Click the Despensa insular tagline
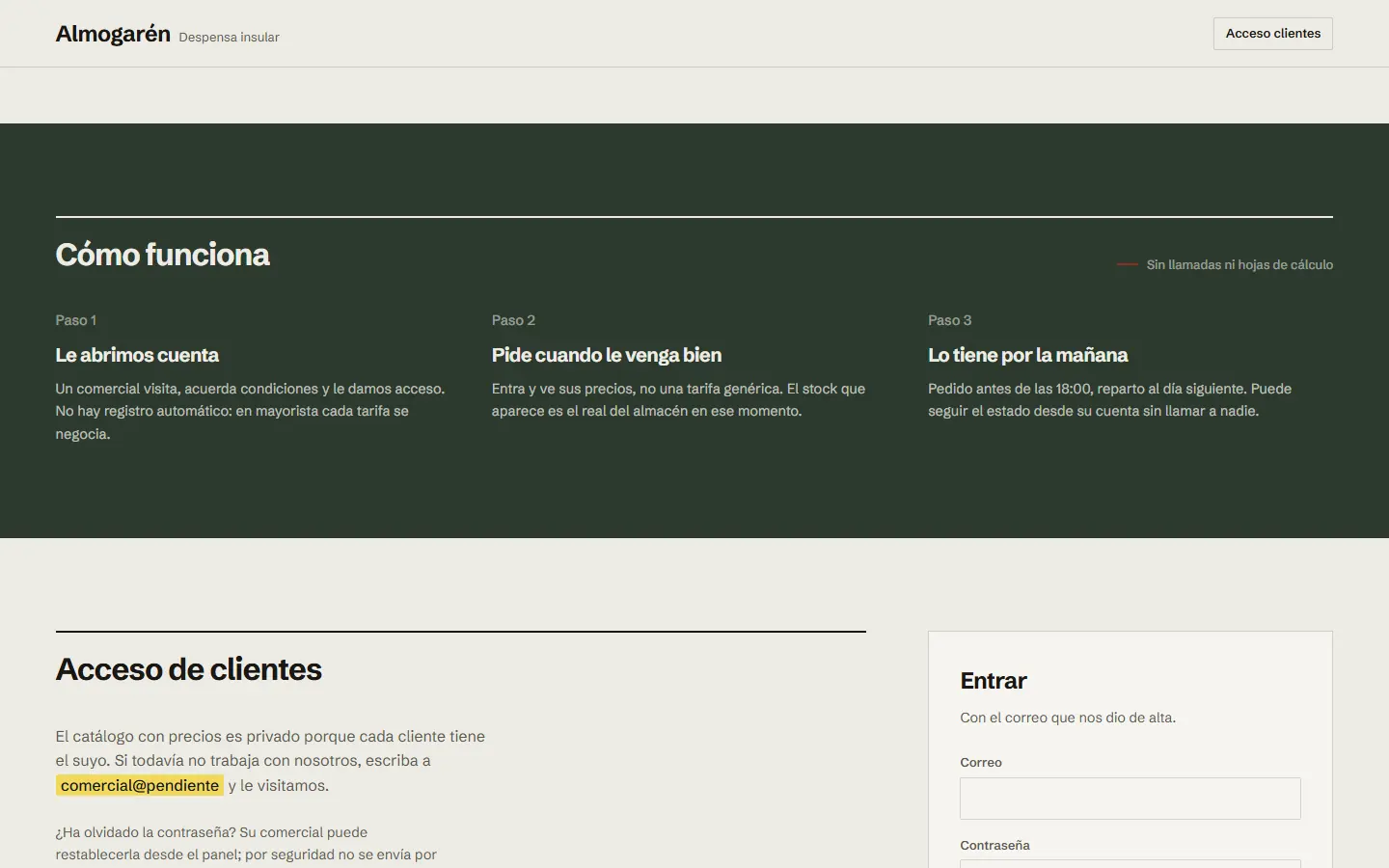The image size is (1389, 868). click(x=229, y=38)
